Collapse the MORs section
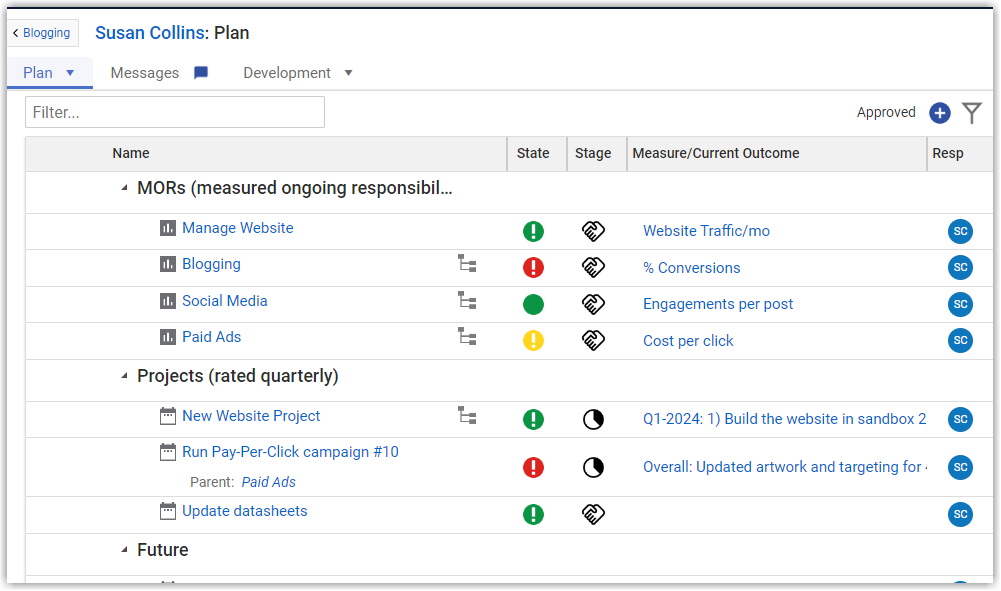This screenshot has width=1001, height=591. coord(125,187)
